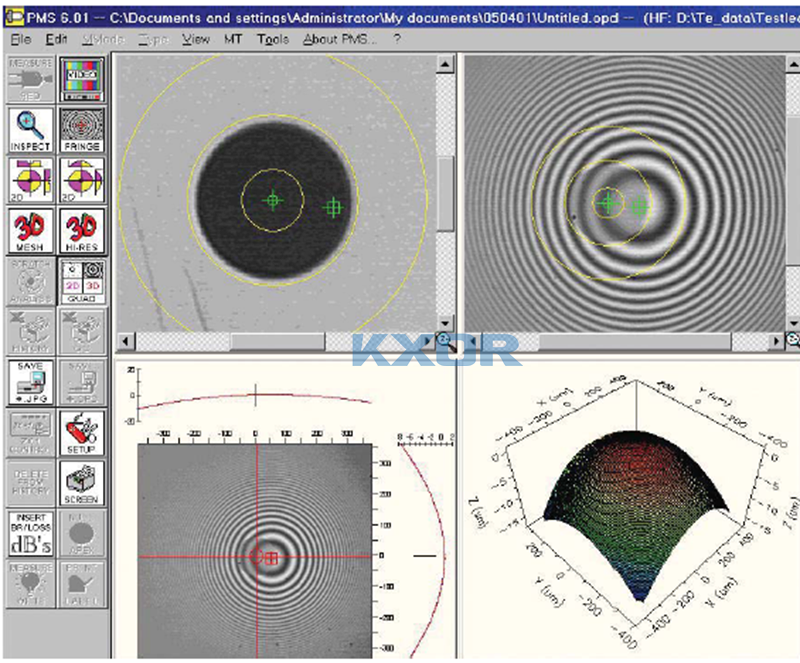Switch to the QUAD 2D/3D layout

pos(82,281)
